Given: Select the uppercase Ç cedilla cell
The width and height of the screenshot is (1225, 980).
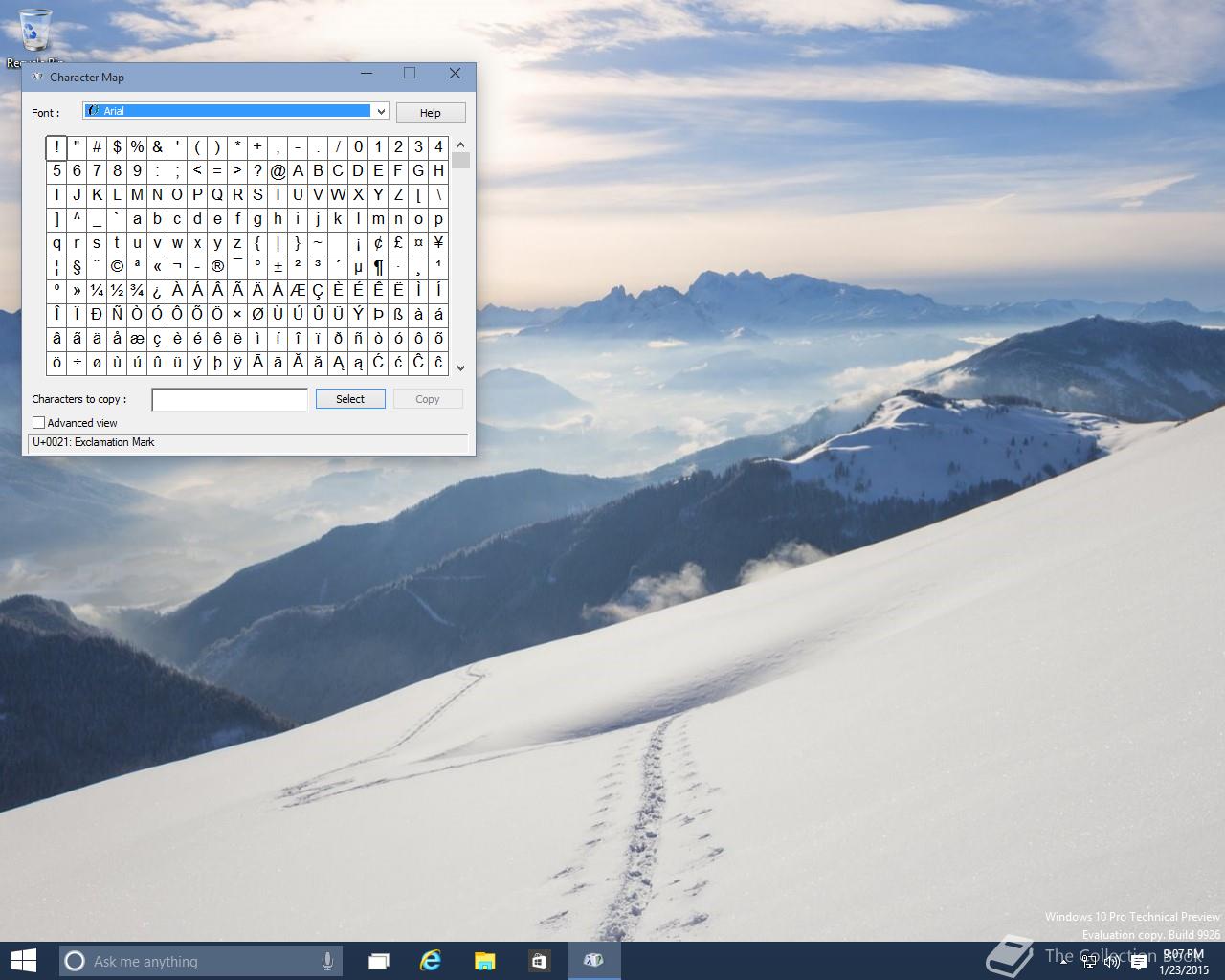Looking at the screenshot, I should (x=318, y=290).
